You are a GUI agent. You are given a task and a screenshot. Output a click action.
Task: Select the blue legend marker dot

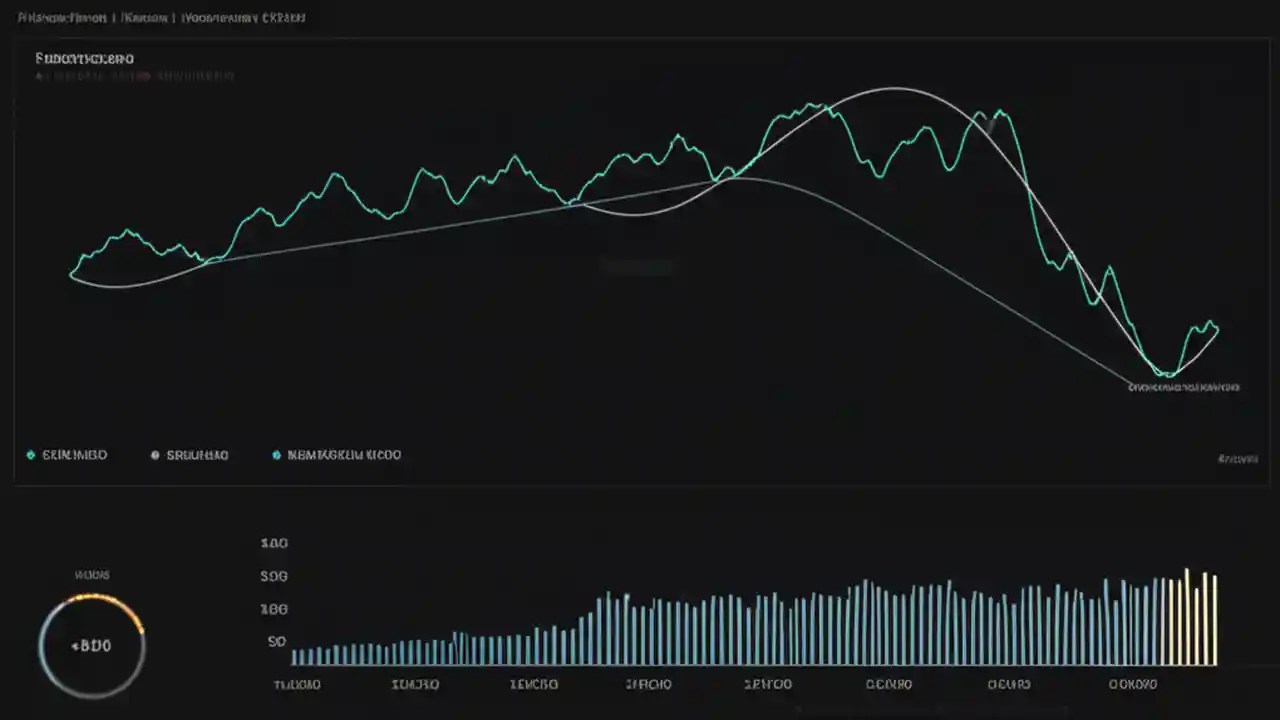click(x=277, y=455)
